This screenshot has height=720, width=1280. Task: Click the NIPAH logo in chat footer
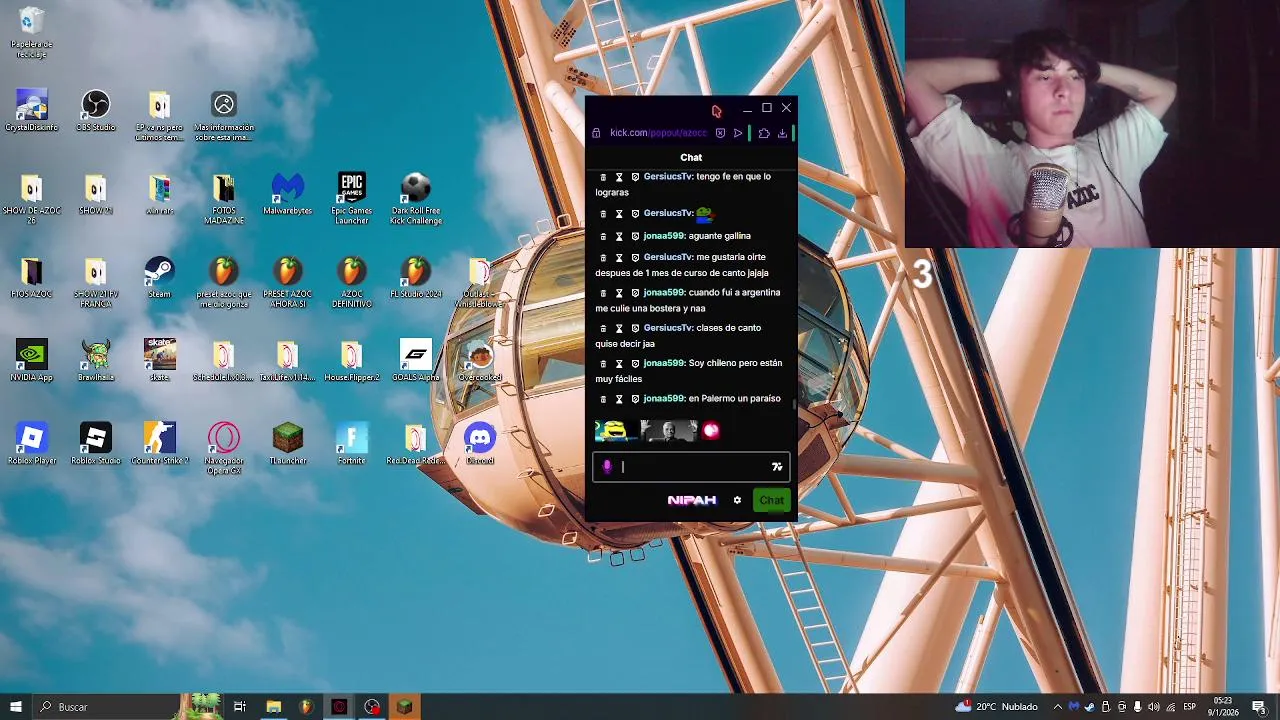(x=692, y=500)
